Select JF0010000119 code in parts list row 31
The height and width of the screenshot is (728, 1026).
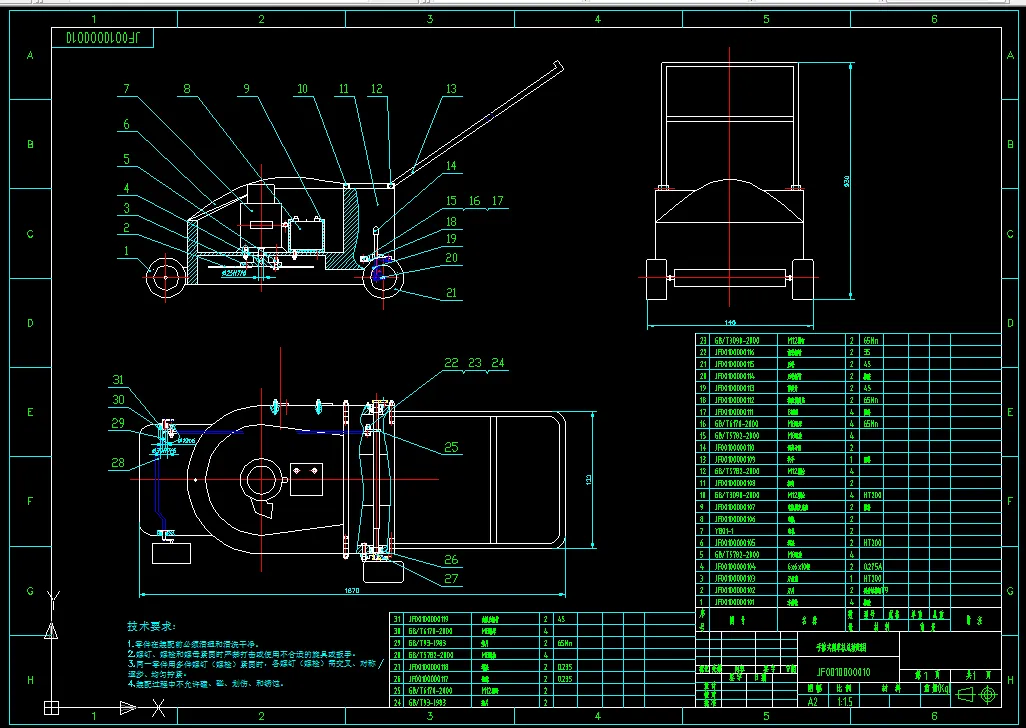tap(429, 619)
